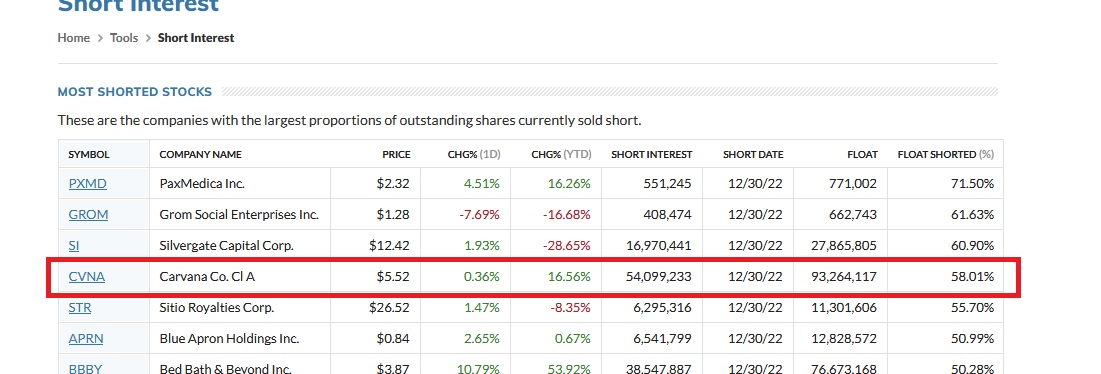Click the Short Interest breadcrumb

(x=196, y=38)
